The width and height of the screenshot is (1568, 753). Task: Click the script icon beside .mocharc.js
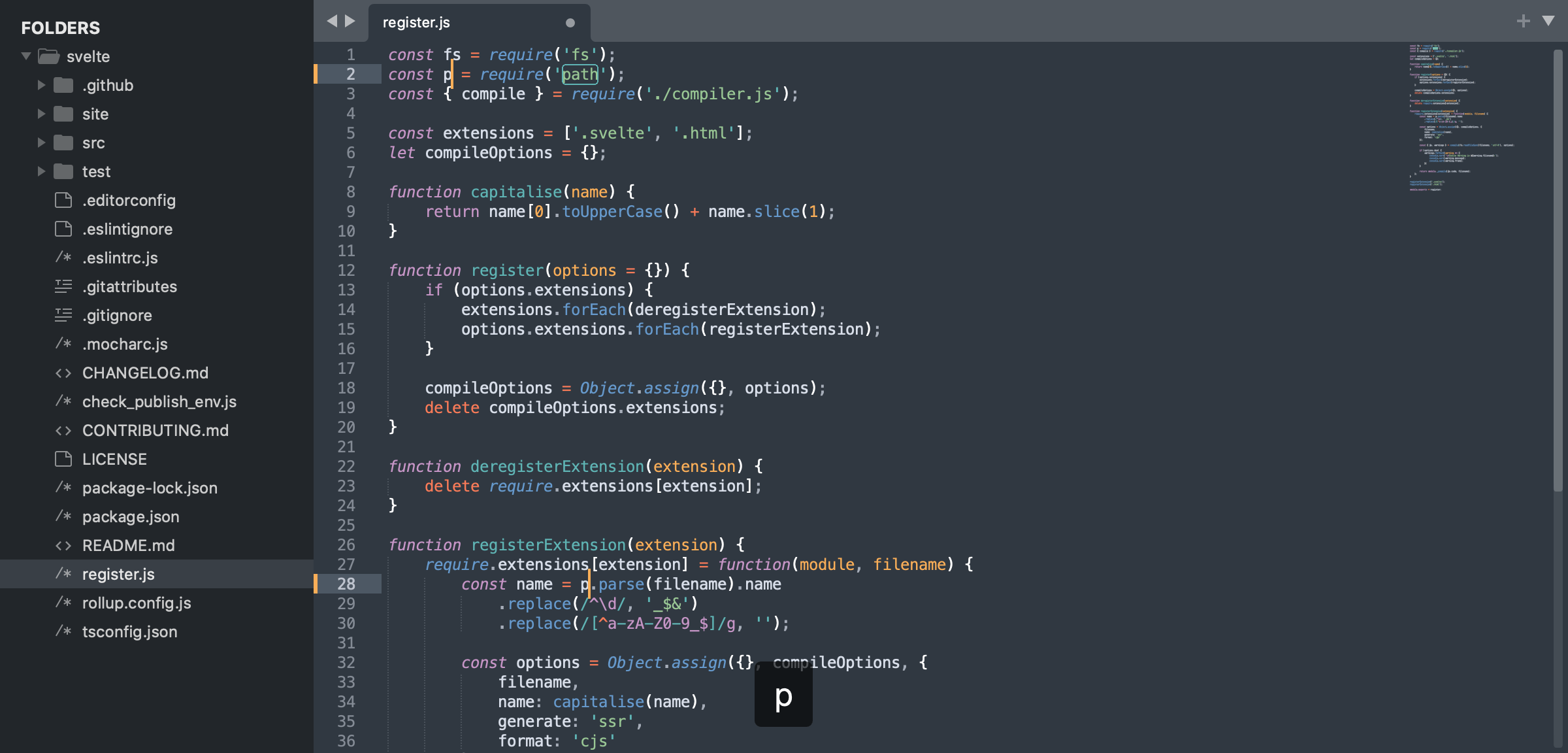click(x=63, y=344)
